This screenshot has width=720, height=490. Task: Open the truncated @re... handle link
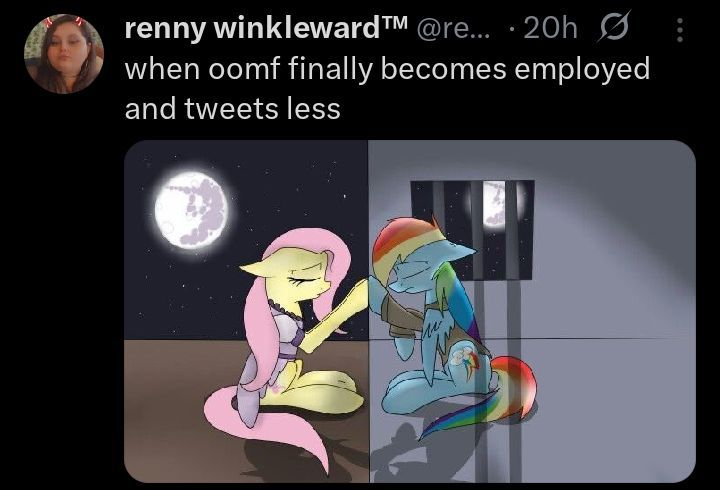tap(453, 29)
